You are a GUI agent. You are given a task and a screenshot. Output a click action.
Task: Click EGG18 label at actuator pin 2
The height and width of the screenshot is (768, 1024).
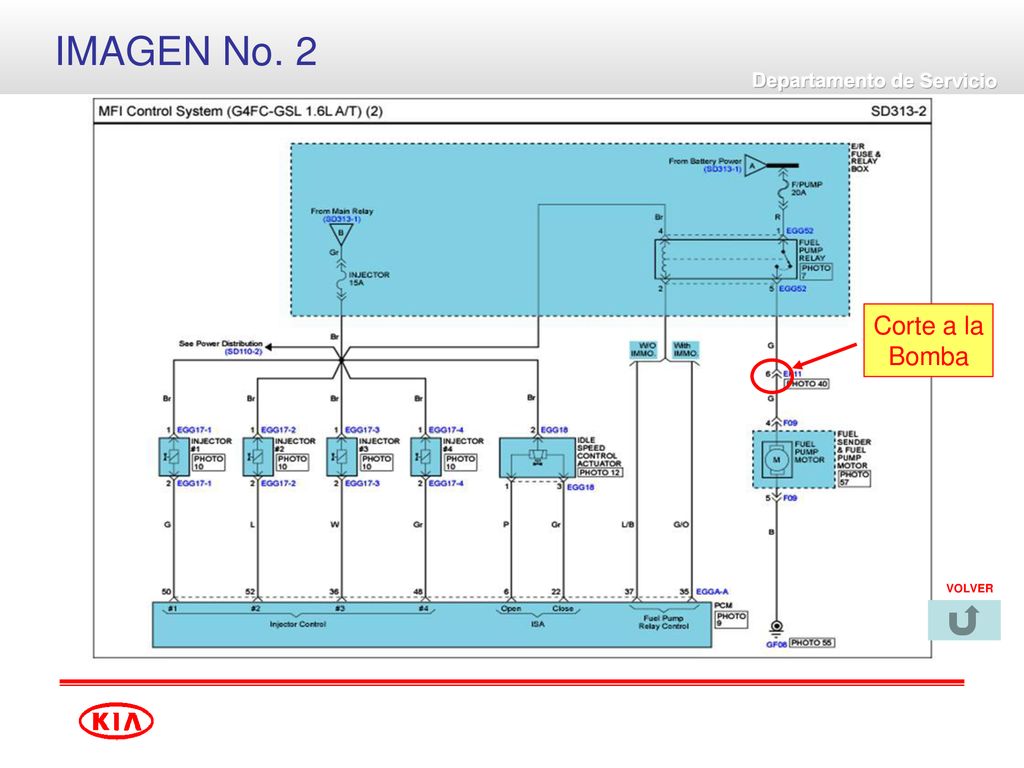click(554, 430)
